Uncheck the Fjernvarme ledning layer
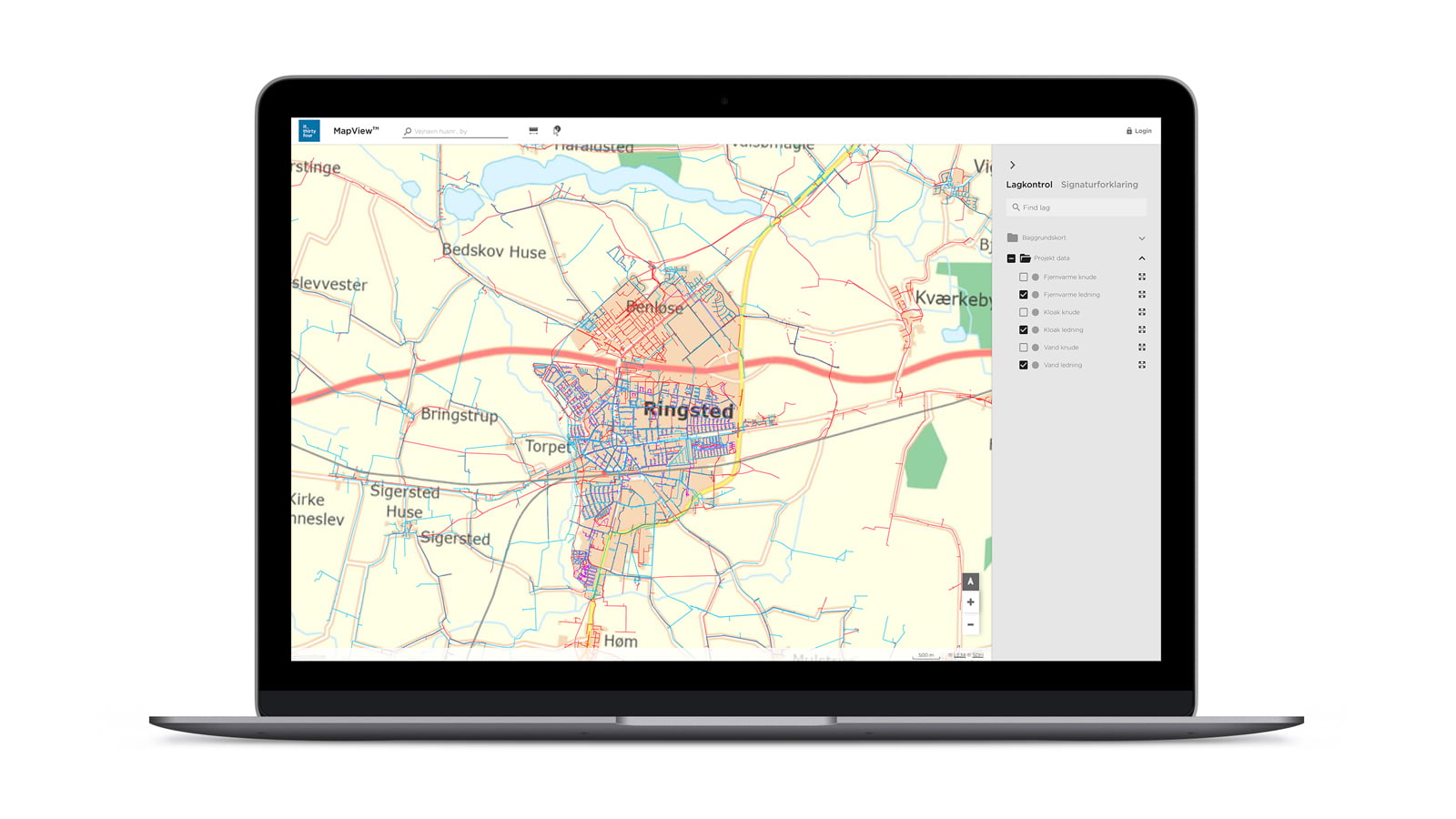The width and height of the screenshot is (1456, 819). click(1024, 295)
